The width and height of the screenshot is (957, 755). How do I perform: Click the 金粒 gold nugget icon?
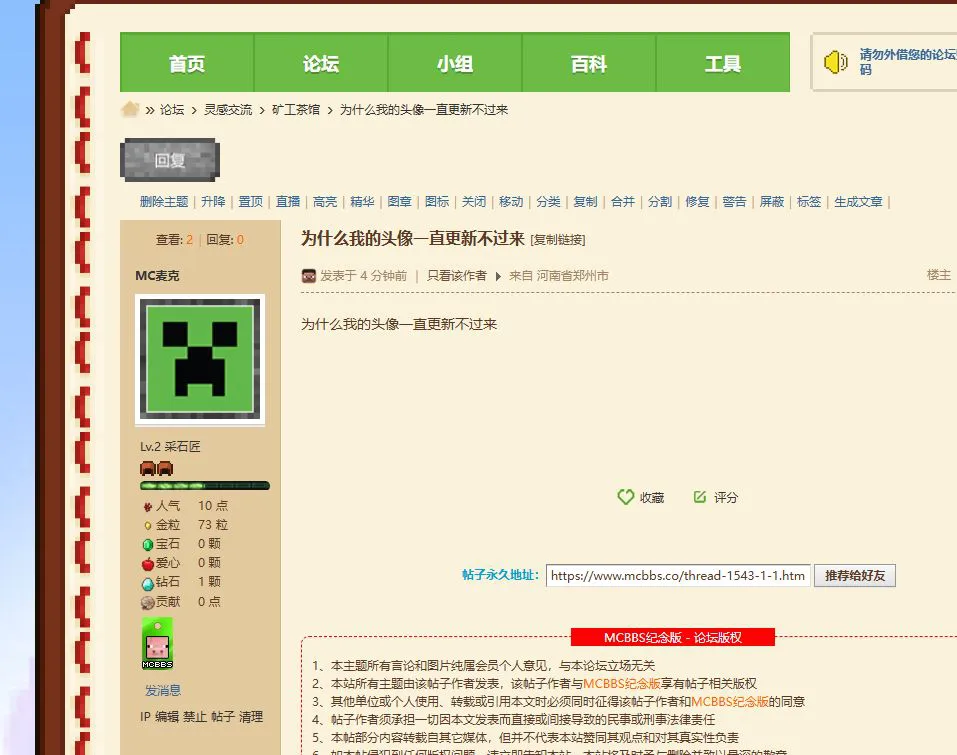147,526
